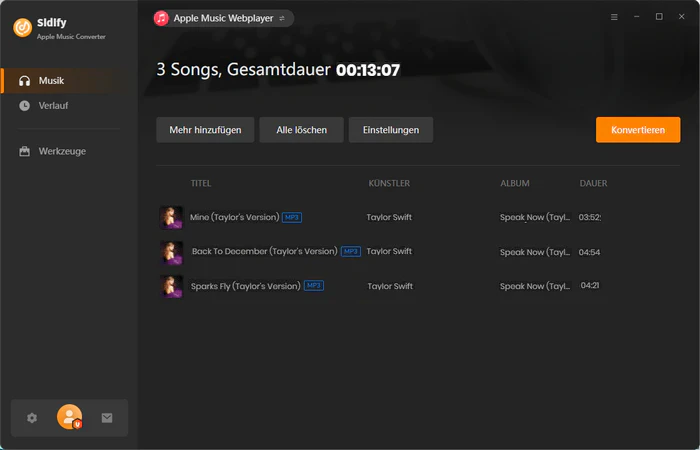The image size is (700, 450).
Task: Switch source via Apple Music Webplayer selector
Action: (224, 18)
